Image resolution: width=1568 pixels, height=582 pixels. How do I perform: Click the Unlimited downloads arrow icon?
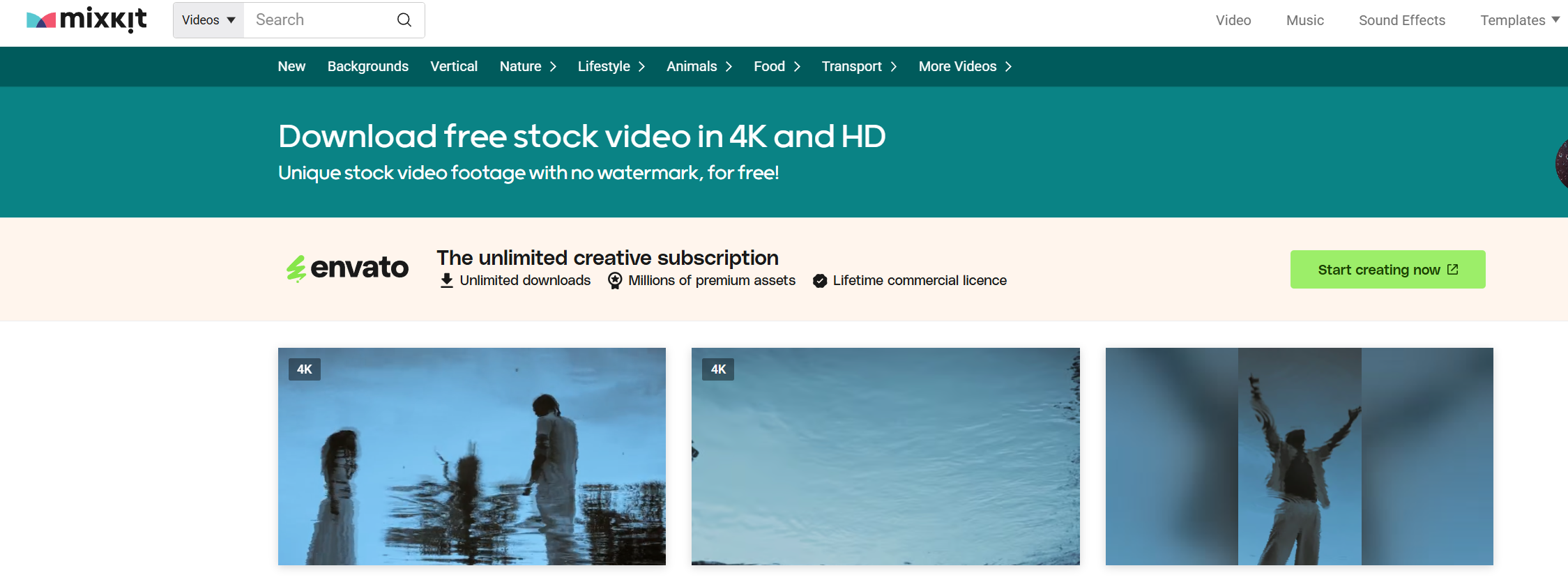(446, 281)
